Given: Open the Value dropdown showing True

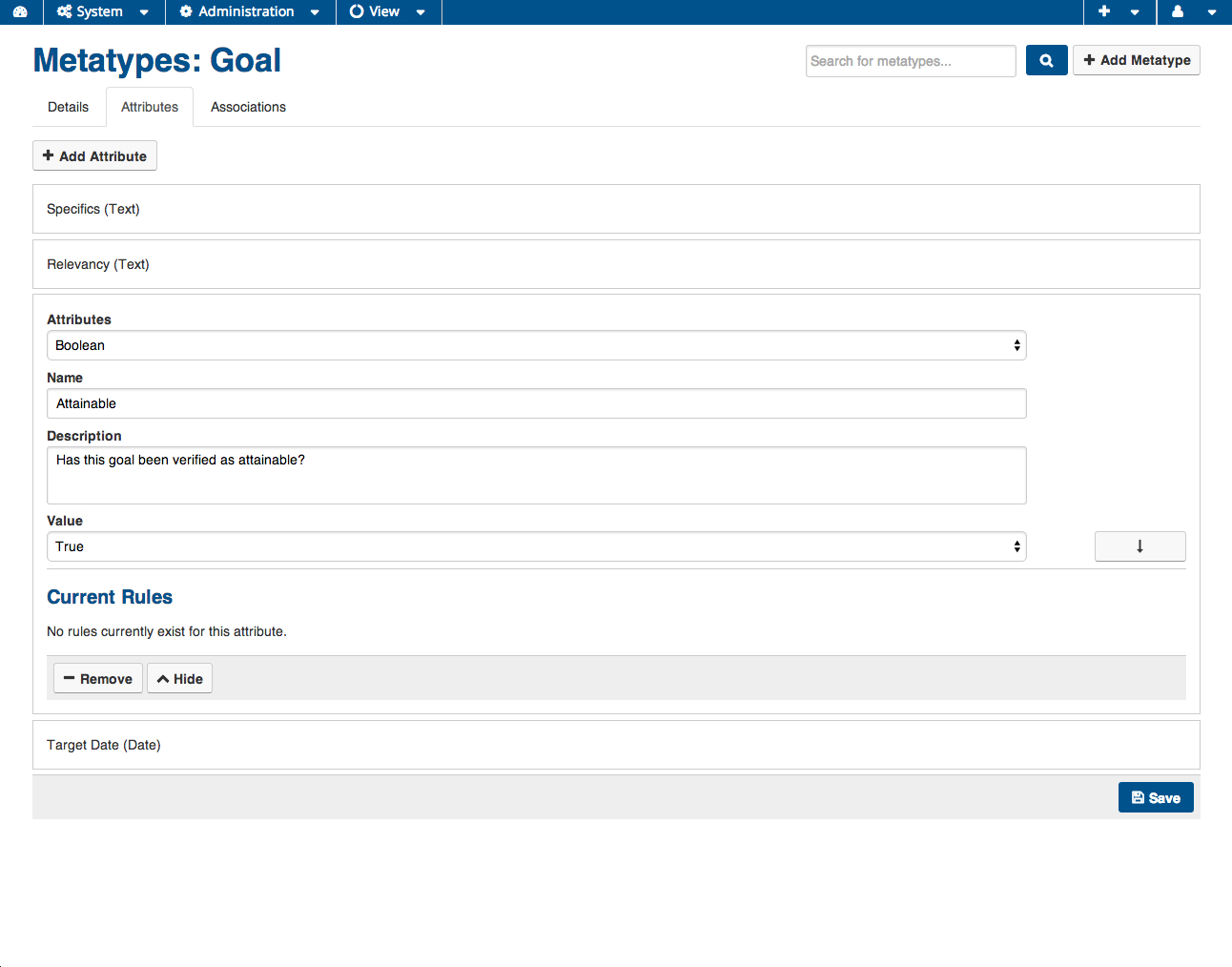Looking at the screenshot, I should point(536,546).
